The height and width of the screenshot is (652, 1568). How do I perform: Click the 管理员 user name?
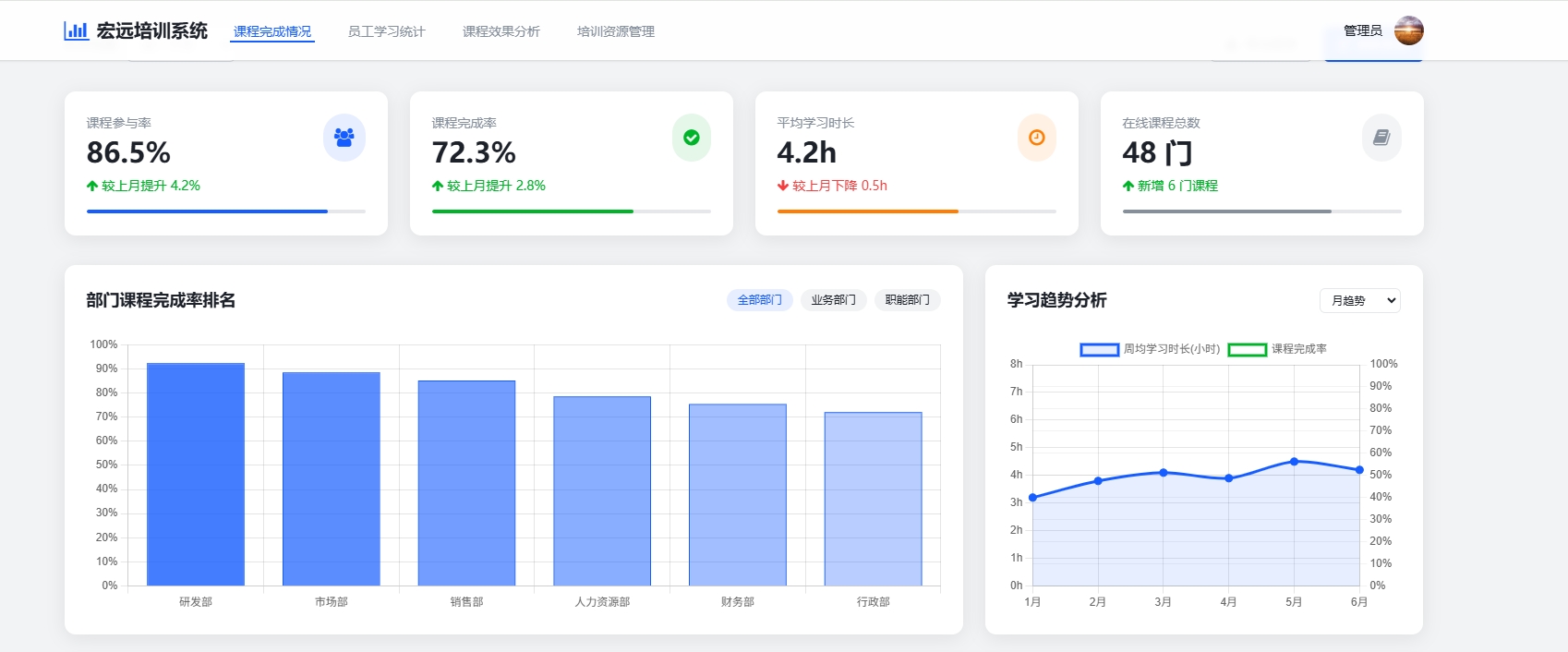(1363, 30)
